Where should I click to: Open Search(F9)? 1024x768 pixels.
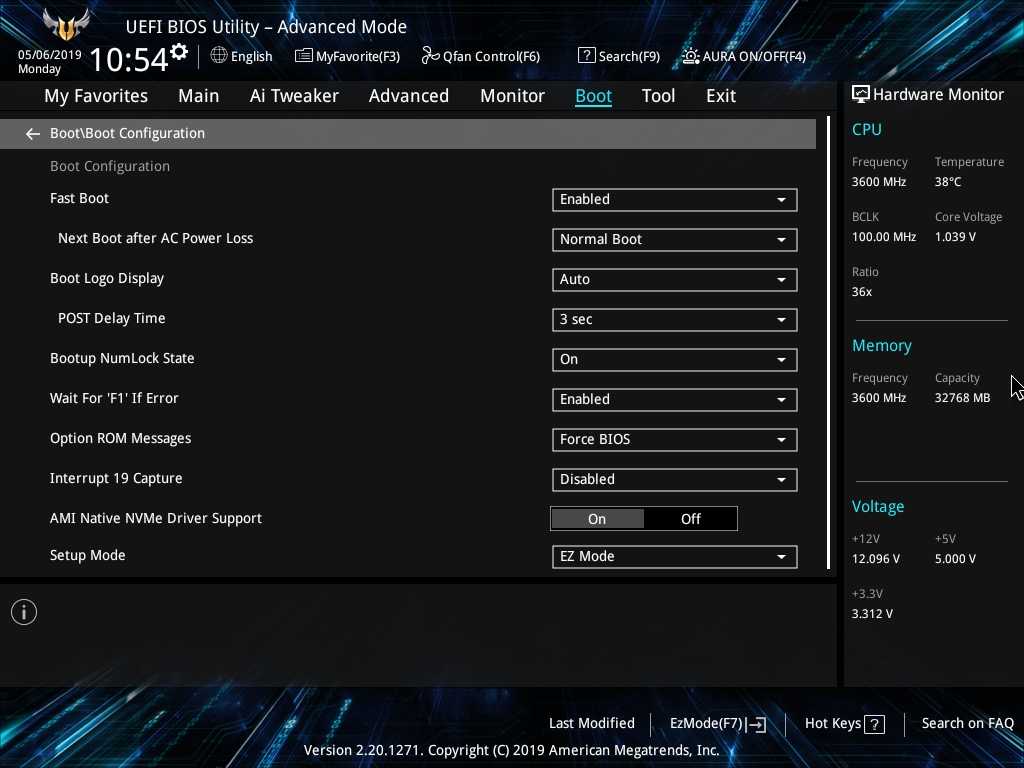[x=619, y=56]
